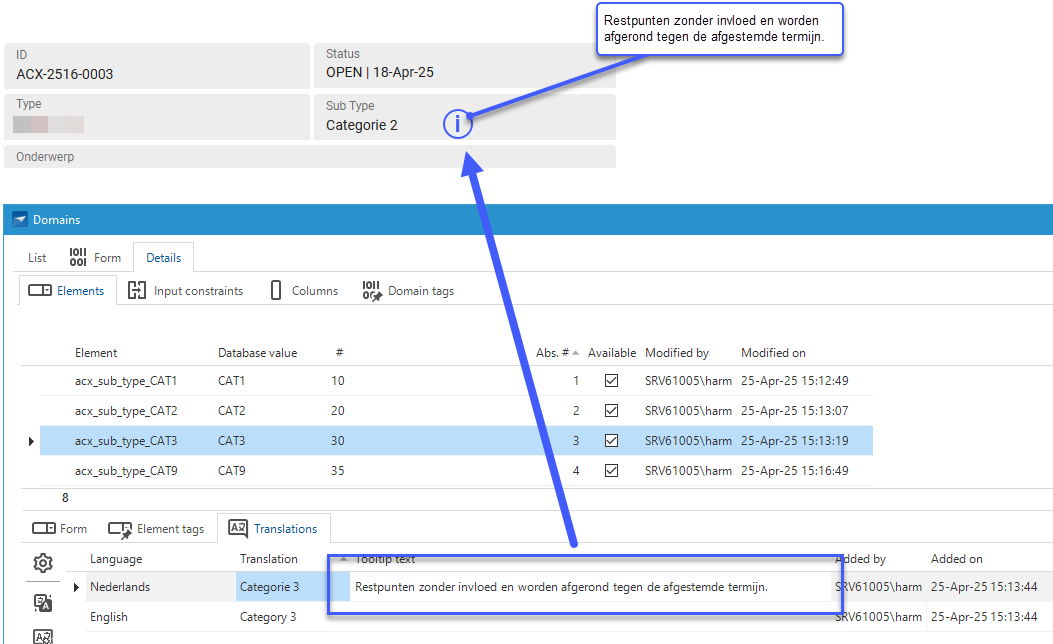Open the Input constraints tab
Viewport: 1053px width, 644px height.
[x=186, y=290]
